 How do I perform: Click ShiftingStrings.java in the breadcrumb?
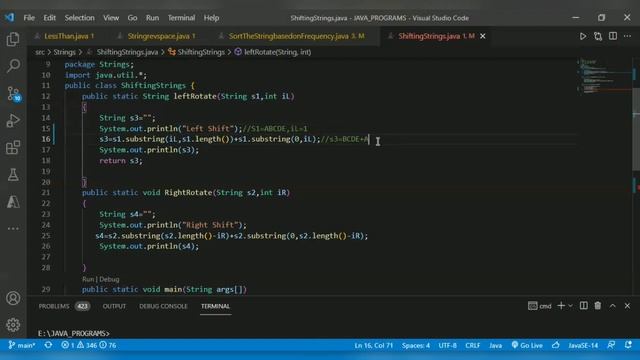point(127,52)
